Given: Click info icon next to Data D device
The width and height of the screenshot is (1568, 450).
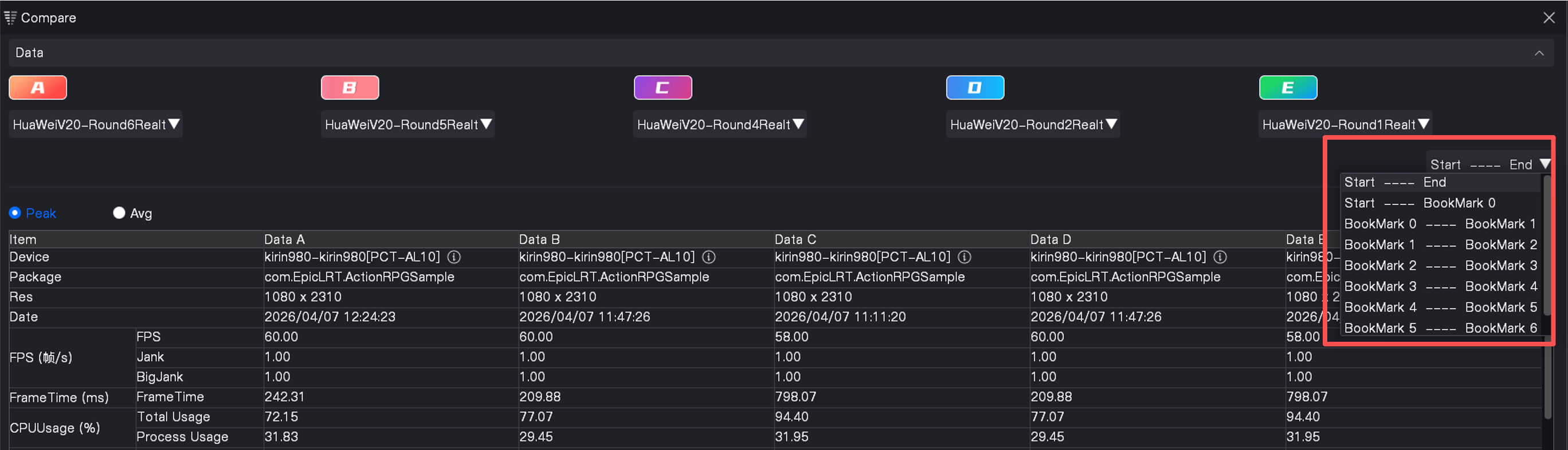Looking at the screenshot, I should pyautogui.click(x=1220, y=257).
